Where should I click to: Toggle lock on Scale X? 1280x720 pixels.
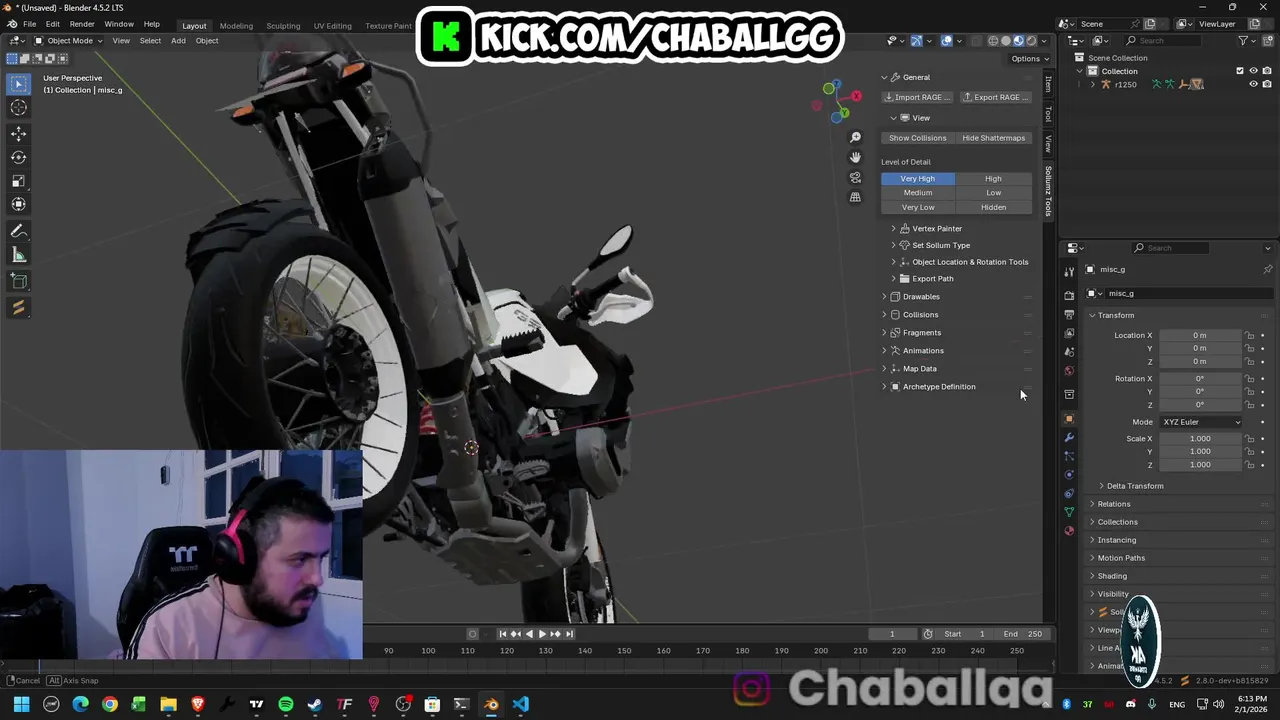point(1249,439)
